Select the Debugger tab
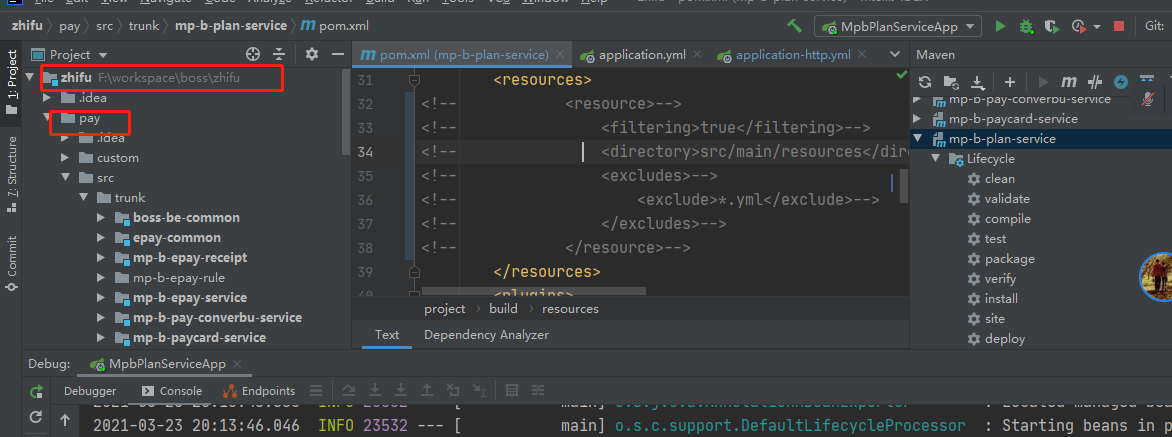 [x=90, y=391]
